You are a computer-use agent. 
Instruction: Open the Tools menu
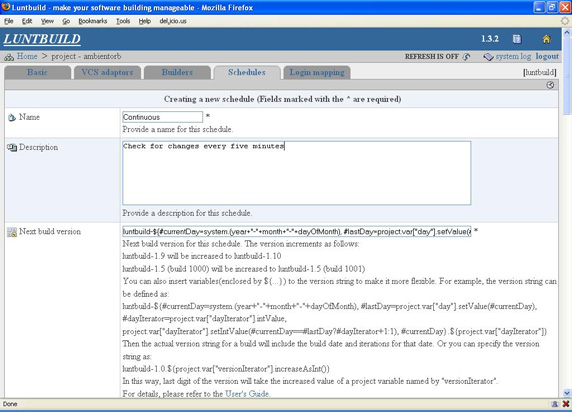tap(123, 21)
